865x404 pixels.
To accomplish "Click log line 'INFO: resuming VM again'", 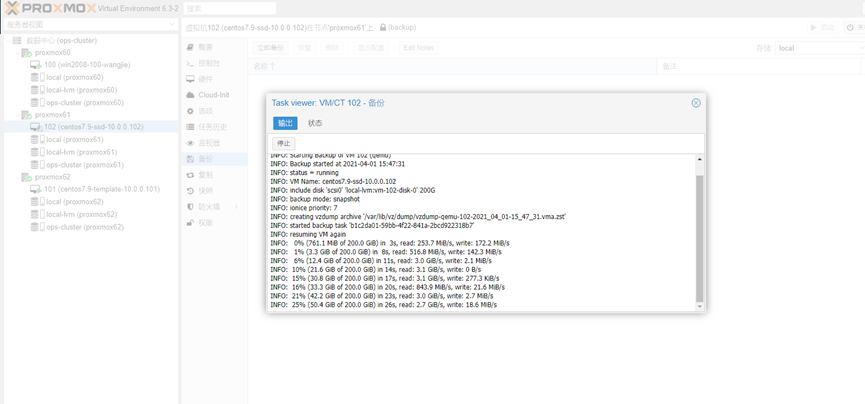I will pos(308,234).
